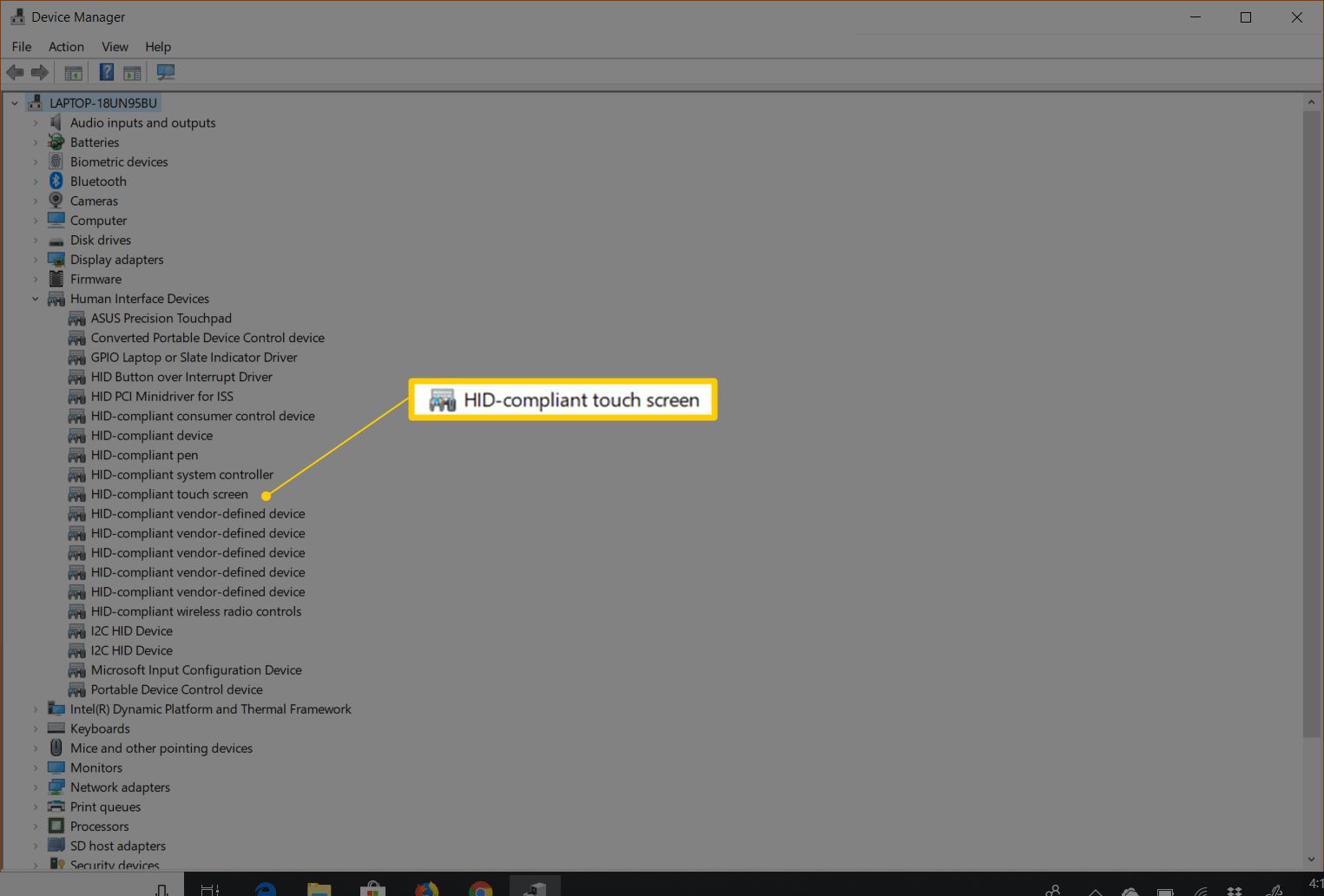Viewport: 1324px width, 896px height.
Task: Click the Batteries category icon
Action: point(56,142)
